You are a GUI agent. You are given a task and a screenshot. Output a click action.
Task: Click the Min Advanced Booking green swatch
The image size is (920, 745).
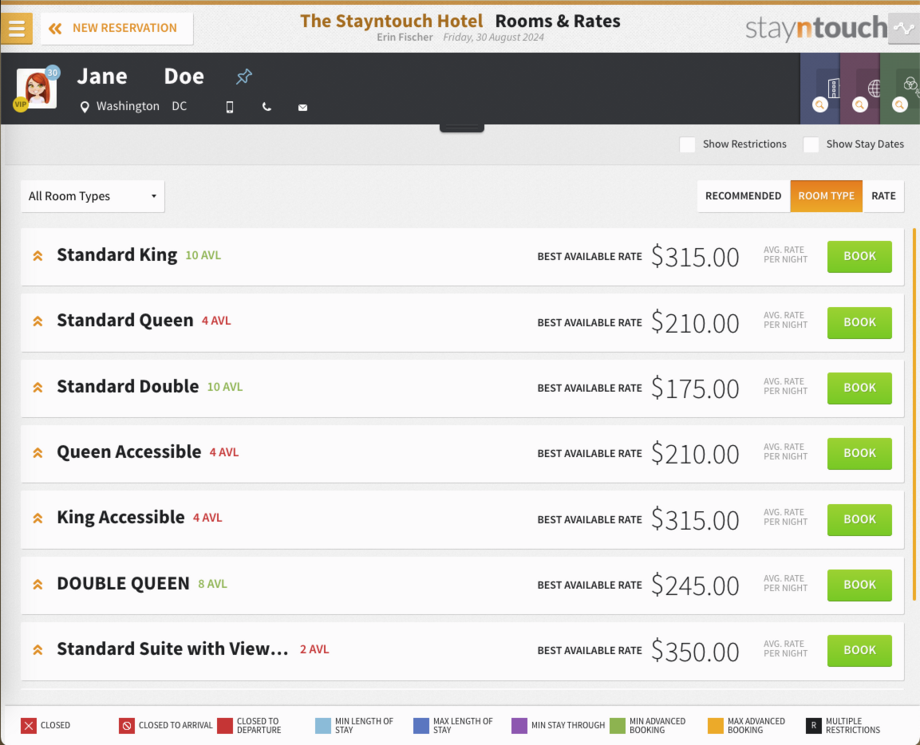point(617,726)
